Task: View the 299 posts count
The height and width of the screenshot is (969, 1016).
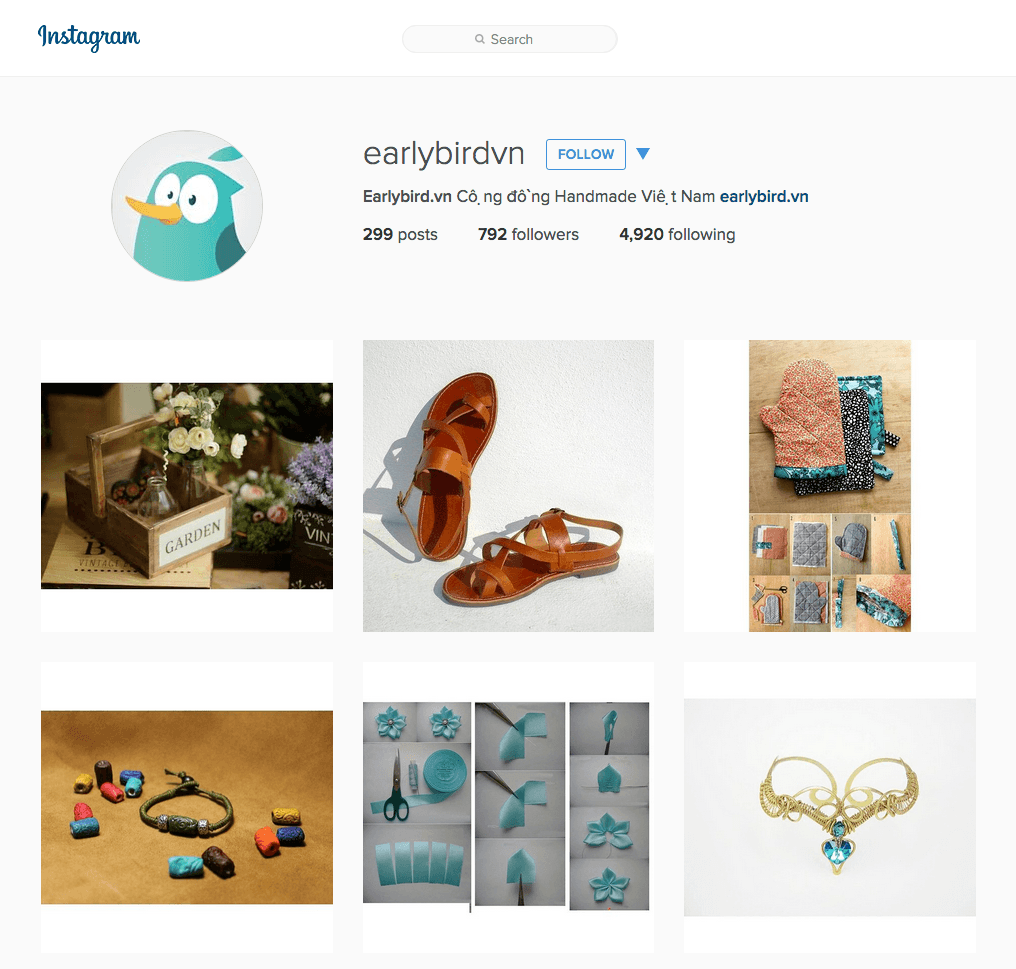Action: [x=400, y=234]
